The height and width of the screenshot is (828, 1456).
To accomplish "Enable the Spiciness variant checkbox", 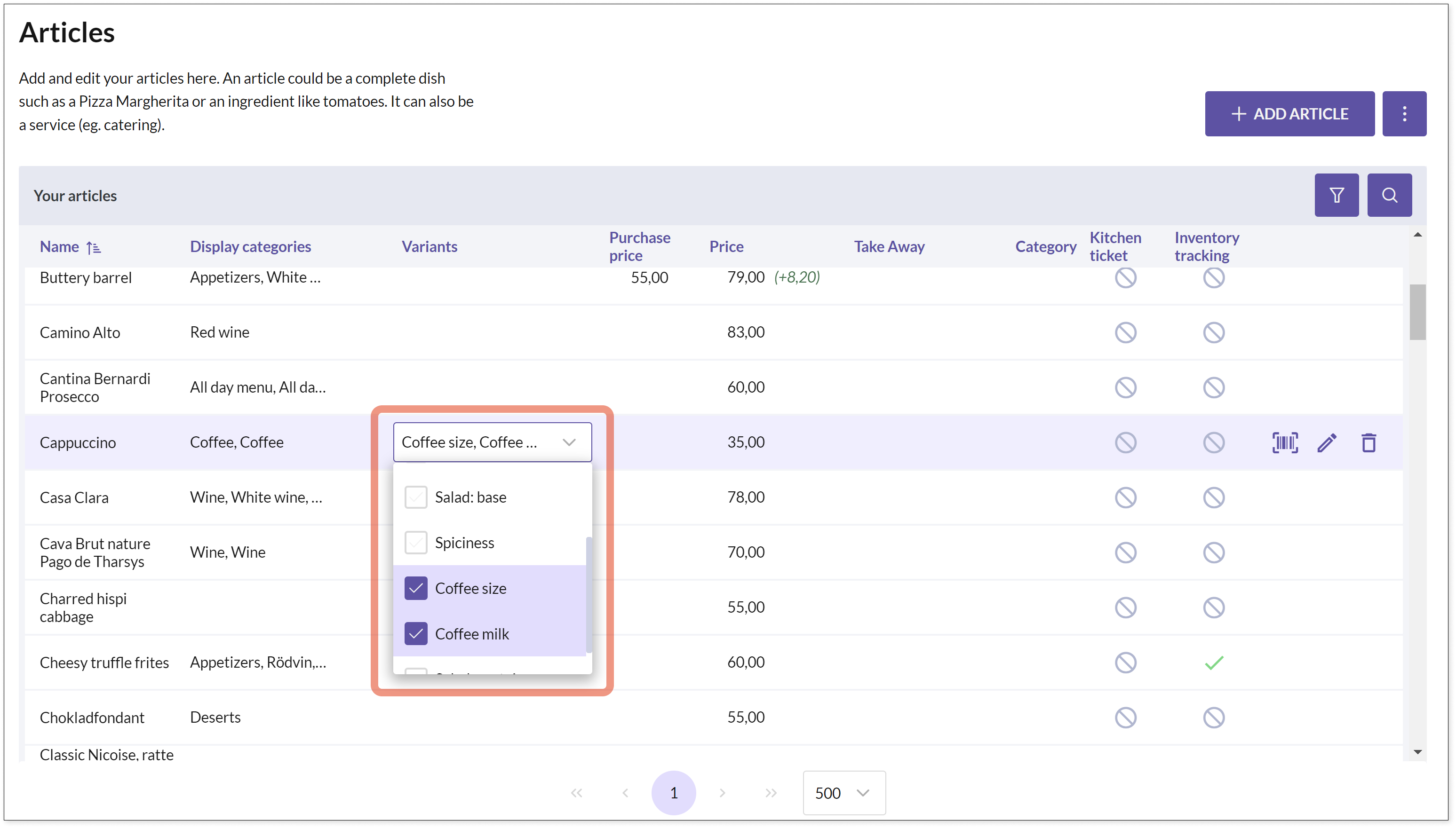I will pos(416,543).
